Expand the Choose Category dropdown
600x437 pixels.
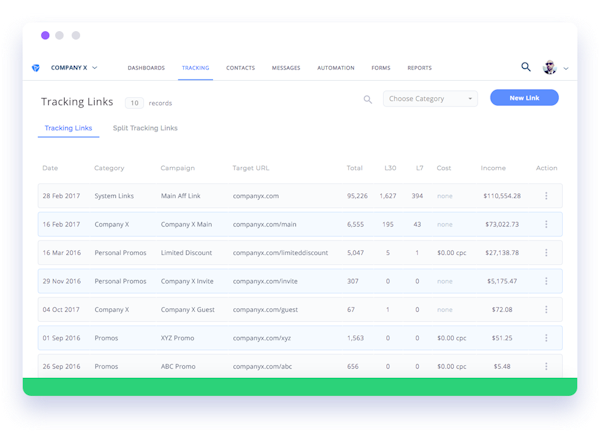[430, 99]
